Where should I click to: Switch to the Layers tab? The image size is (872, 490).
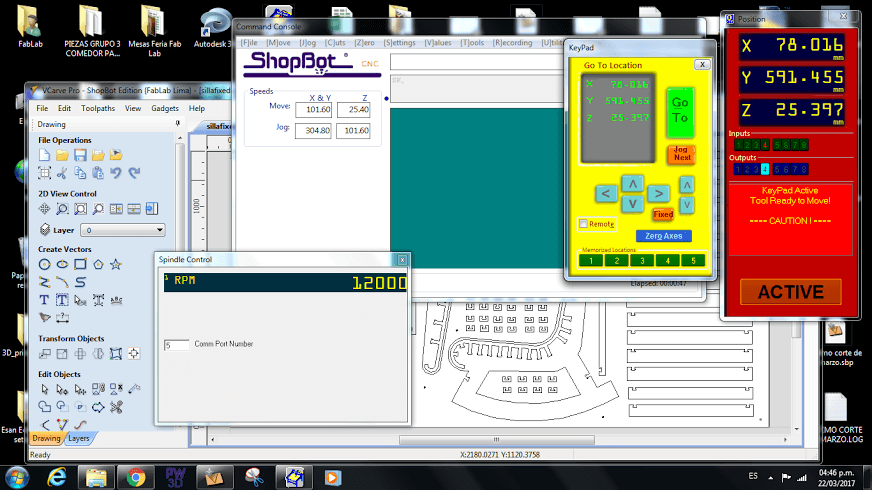[78, 438]
